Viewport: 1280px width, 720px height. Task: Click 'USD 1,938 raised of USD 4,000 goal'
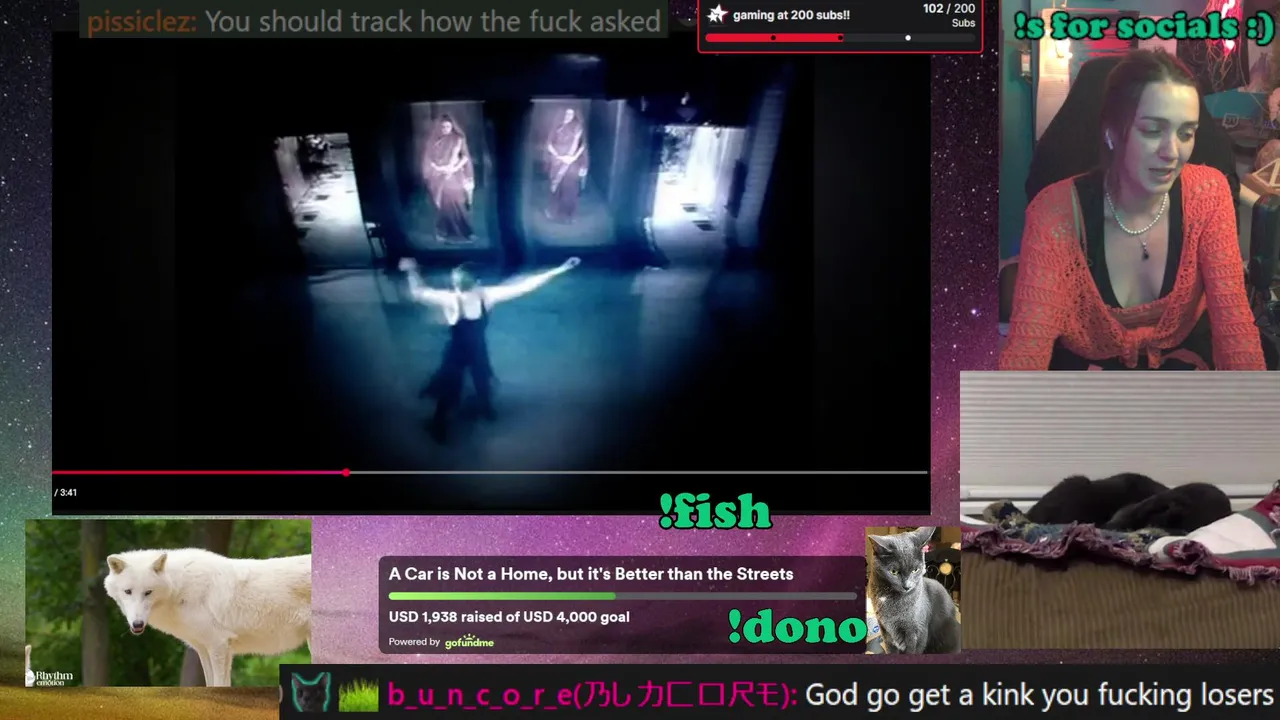(x=509, y=617)
